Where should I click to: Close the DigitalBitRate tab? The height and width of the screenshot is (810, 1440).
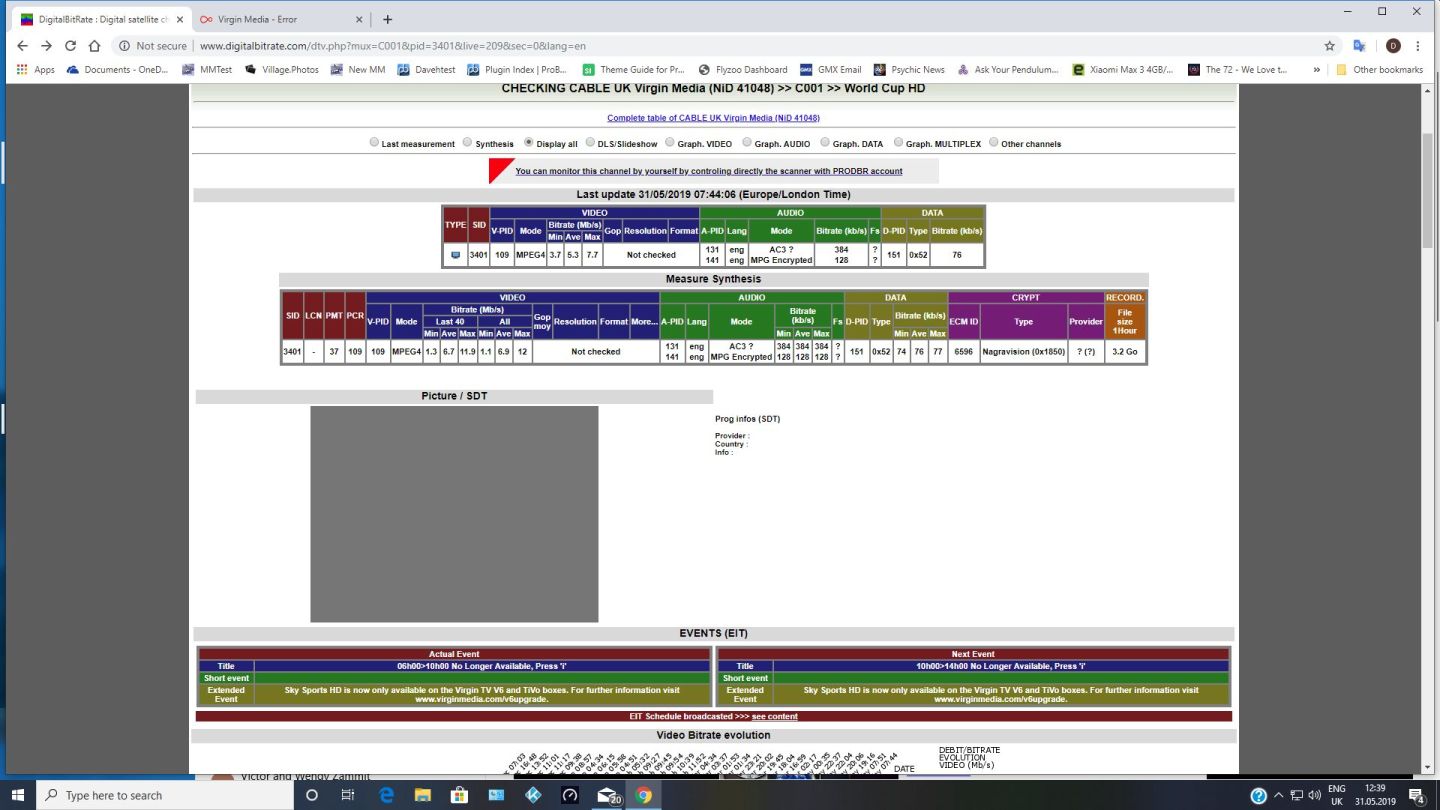click(x=179, y=19)
